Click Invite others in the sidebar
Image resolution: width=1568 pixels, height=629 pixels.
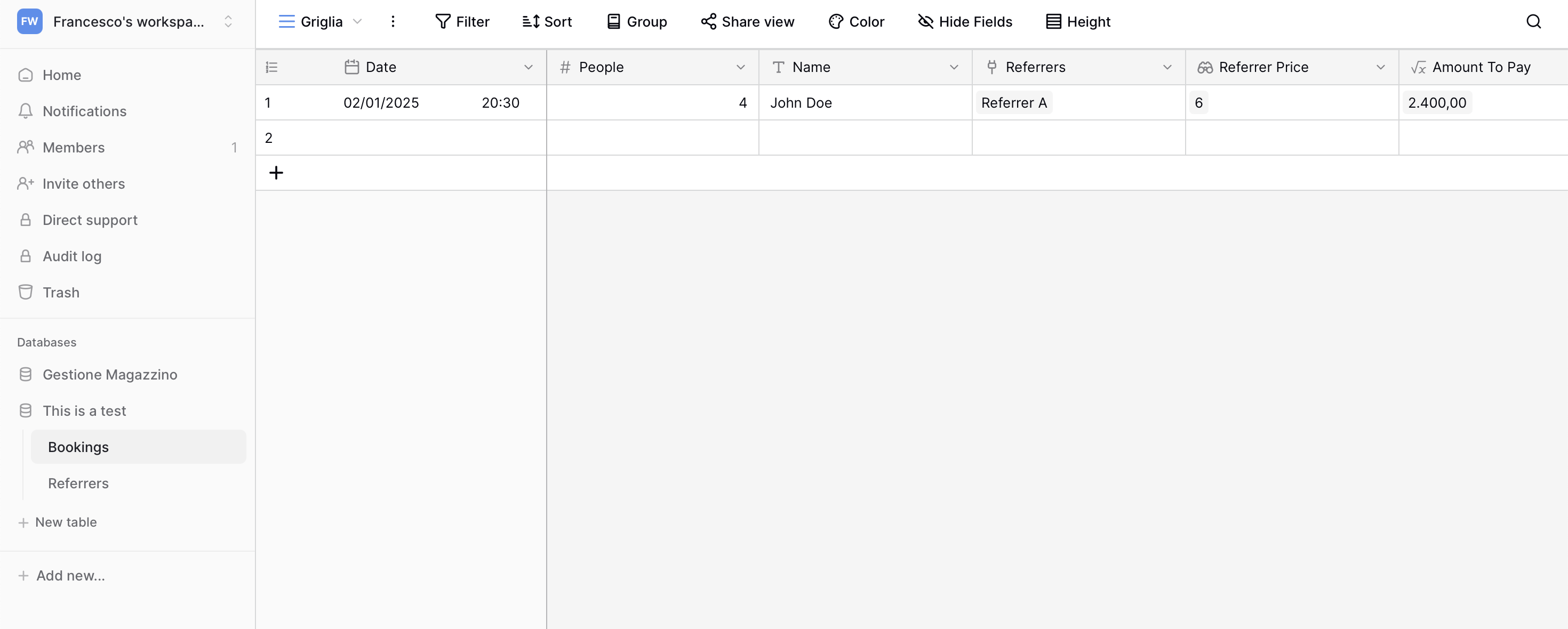(x=83, y=183)
